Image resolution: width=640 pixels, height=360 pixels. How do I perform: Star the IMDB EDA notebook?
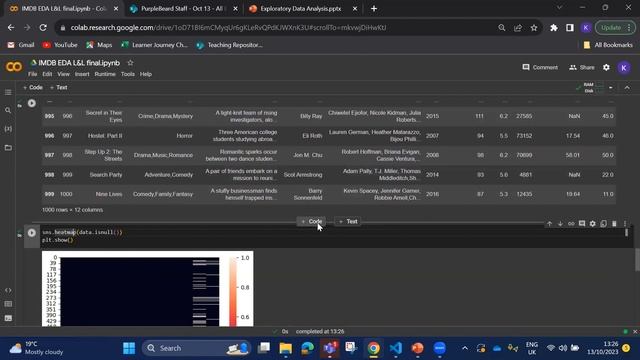(130, 63)
